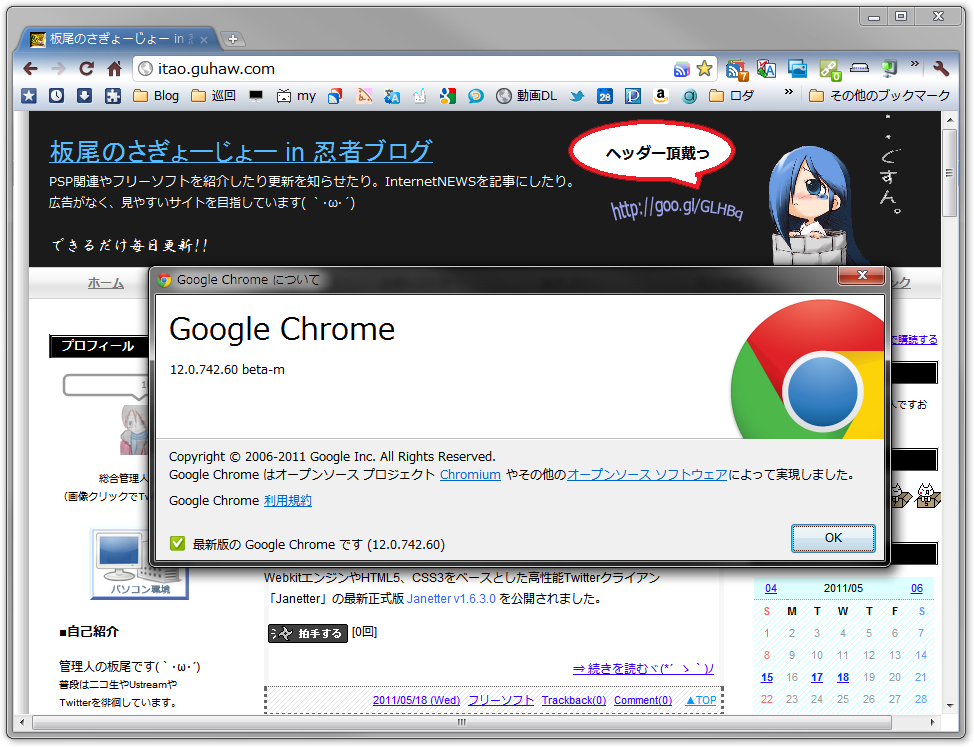Open the Google bookmark icon
Viewport: 974px width, 747px height.
pyautogui.click(x=447, y=96)
